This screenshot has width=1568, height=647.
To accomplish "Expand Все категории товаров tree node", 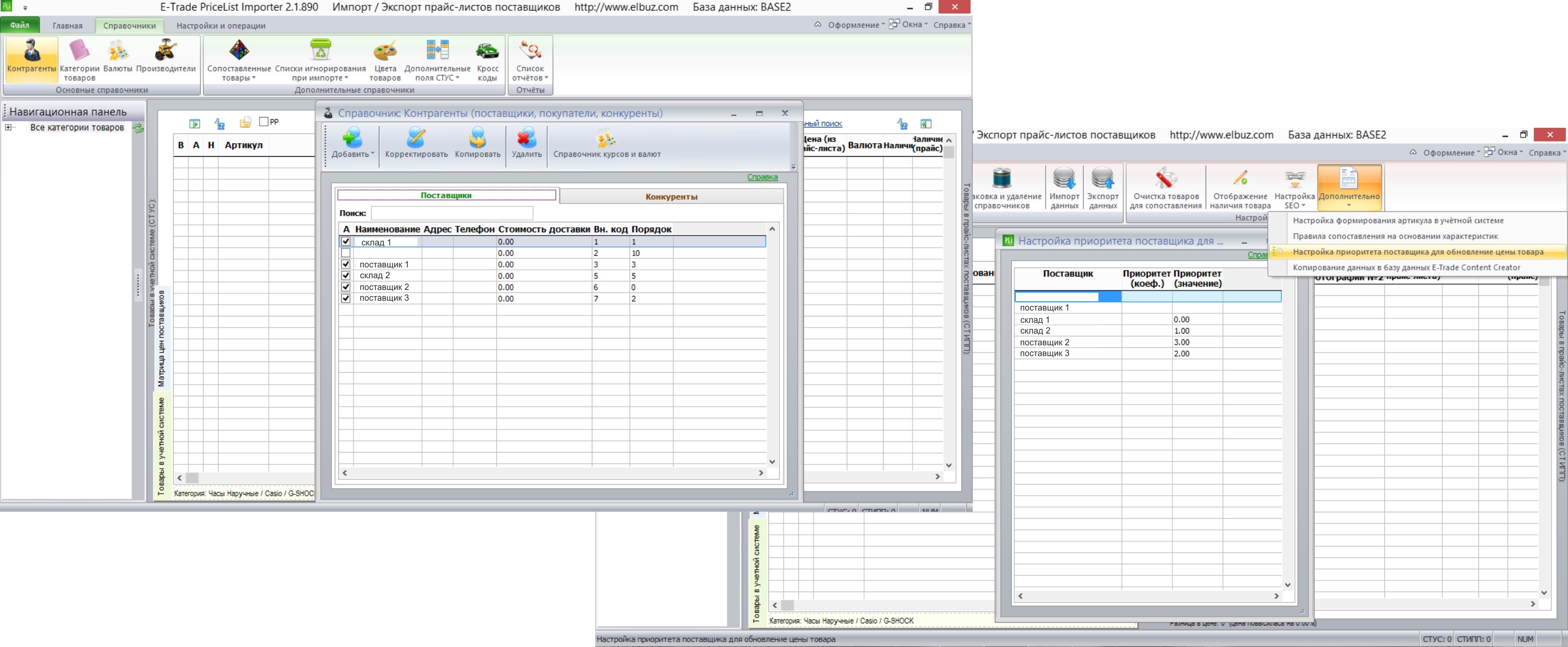I will (8, 127).
